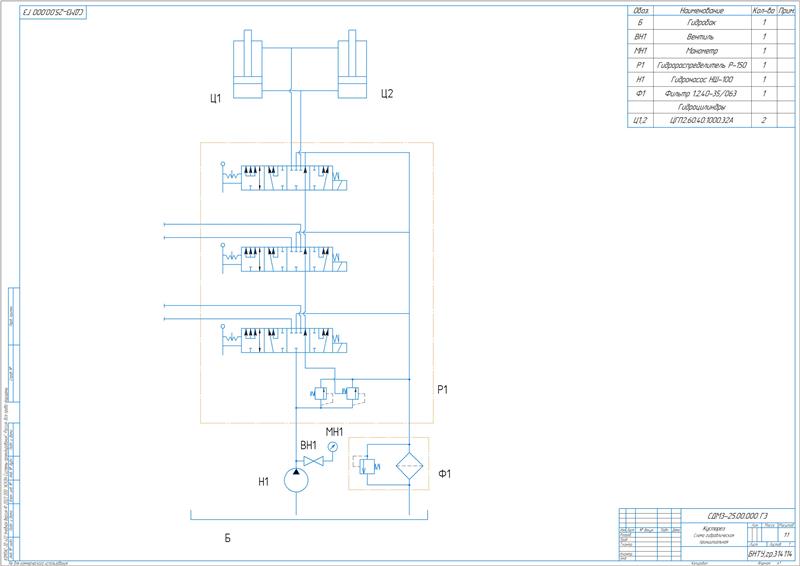Viewport: 800px width, 566px height.
Task: Select the top distributor spool section
Action: click(287, 177)
